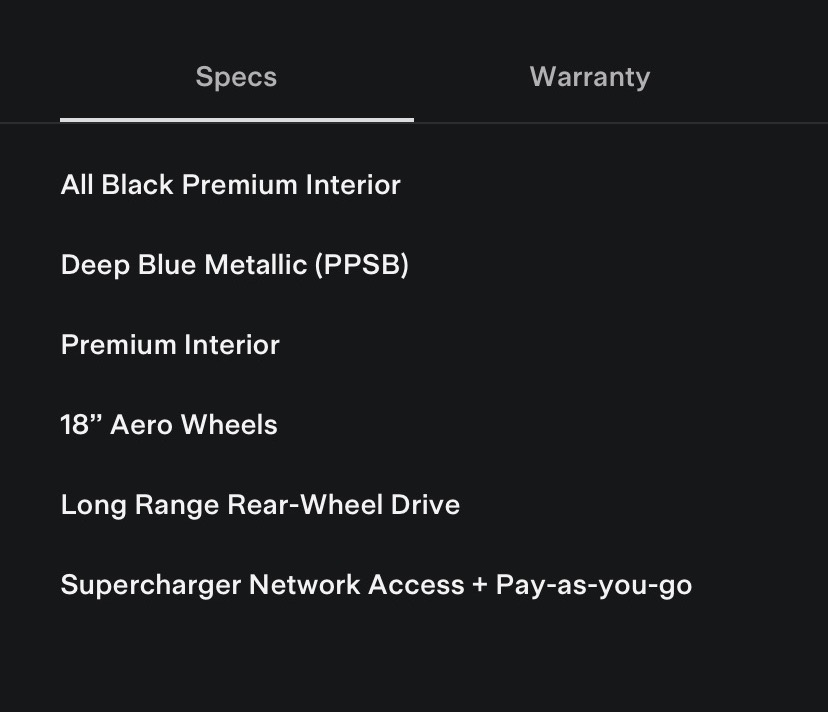Click the PPSB paint code in parentheses
The image size is (828, 712).
pyautogui.click(x=362, y=265)
